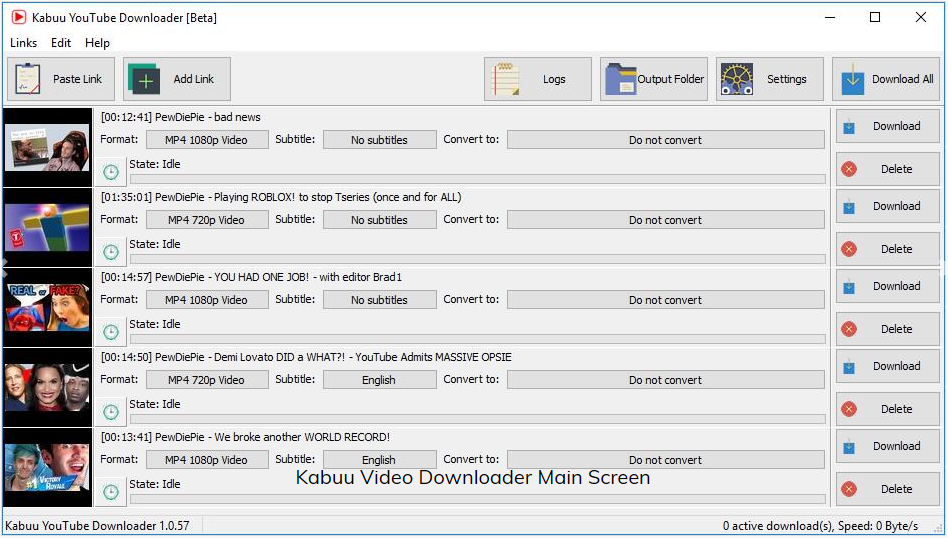The height and width of the screenshot is (538, 948).
Task: Change format of WORLD RECORD video
Action: pos(207,459)
